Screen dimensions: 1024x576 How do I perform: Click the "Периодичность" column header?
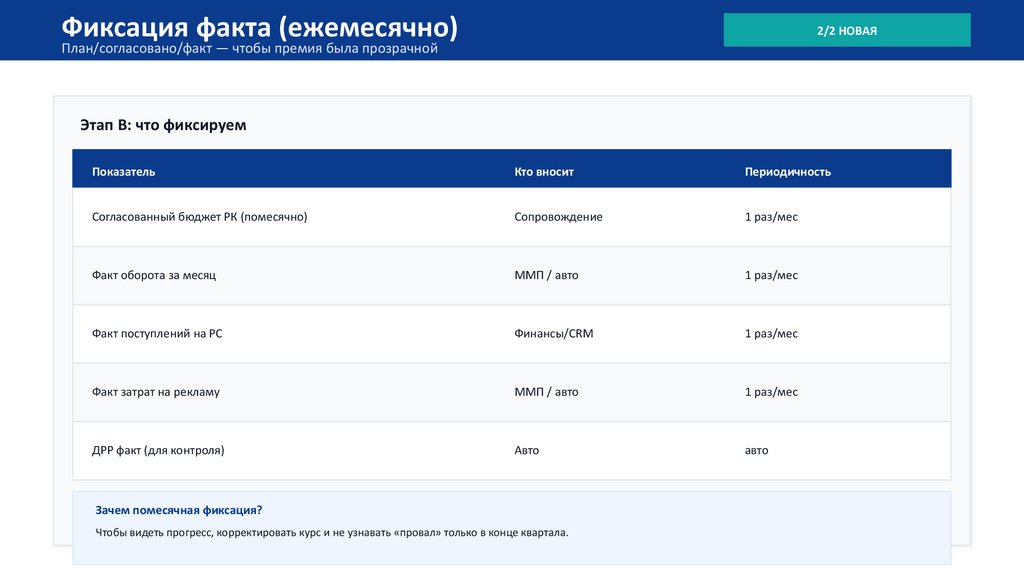[787, 171]
